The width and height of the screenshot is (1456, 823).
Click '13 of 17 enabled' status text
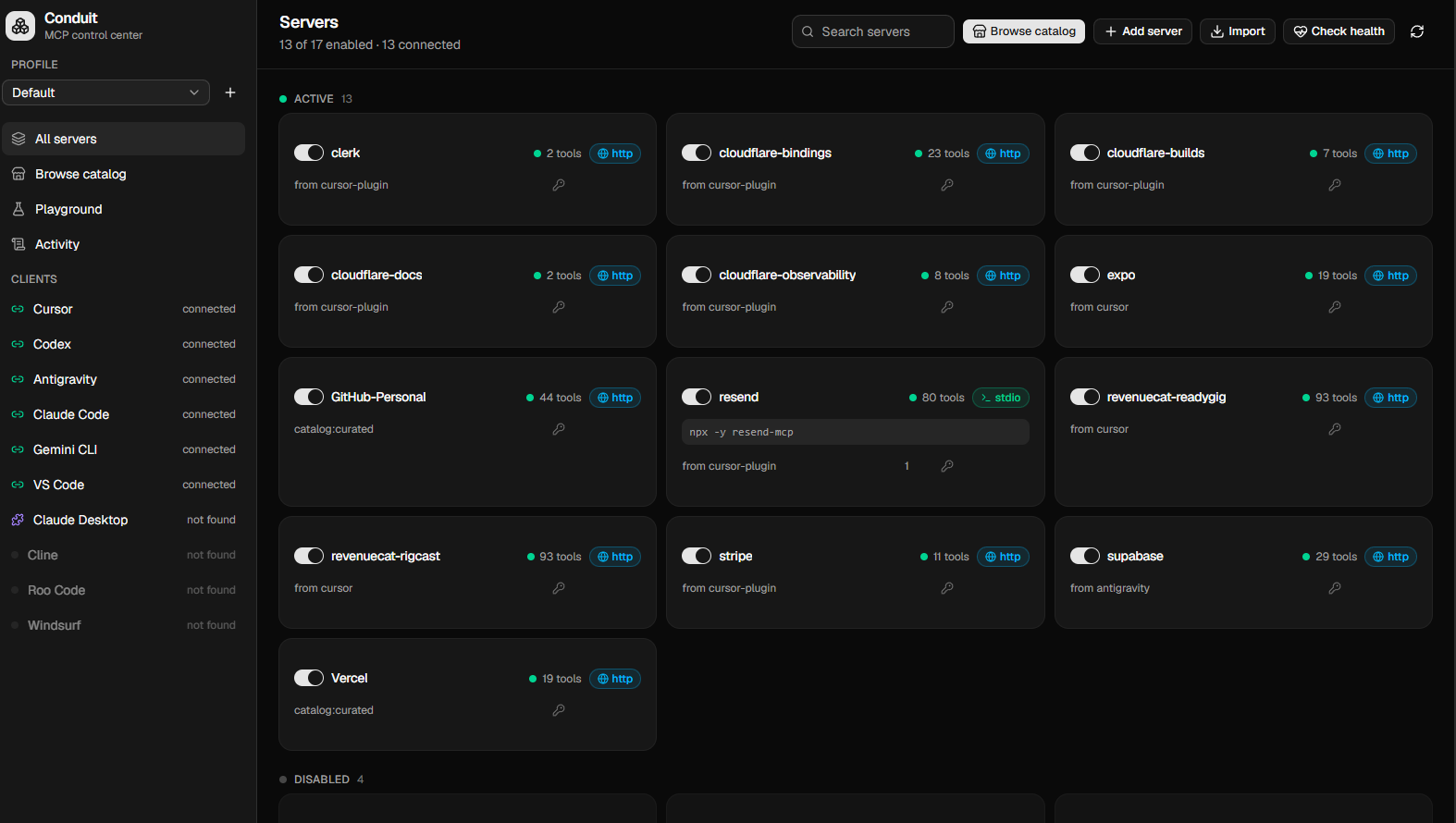coord(327,44)
